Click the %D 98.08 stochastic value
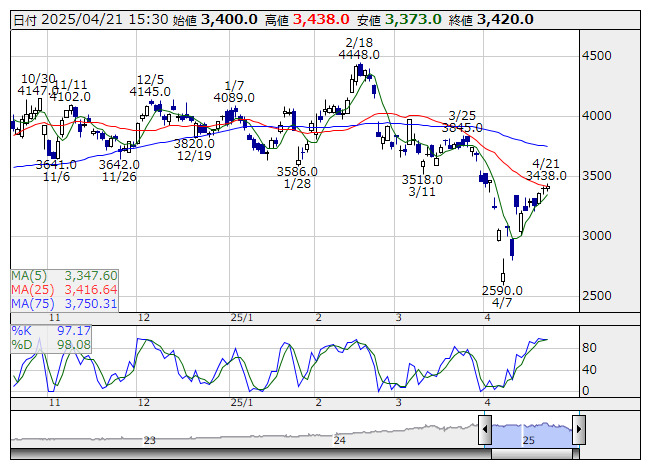The image size is (653, 470). point(51,345)
